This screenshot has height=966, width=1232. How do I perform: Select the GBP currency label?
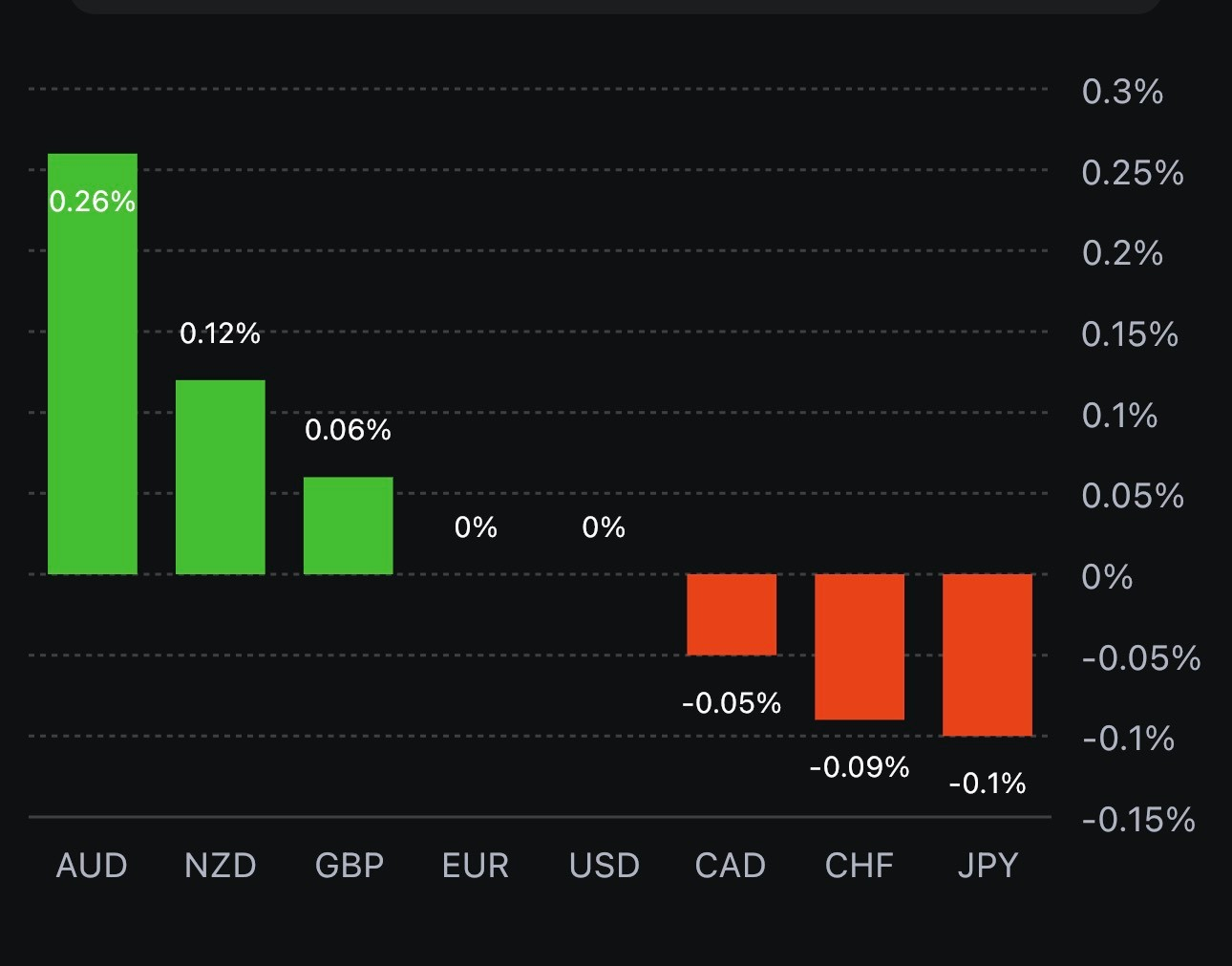tap(349, 866)
